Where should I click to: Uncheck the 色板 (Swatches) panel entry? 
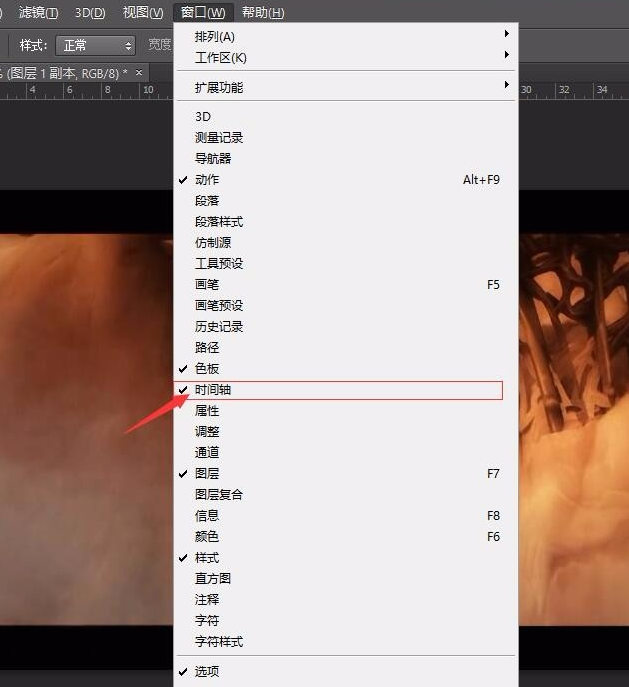207,369
